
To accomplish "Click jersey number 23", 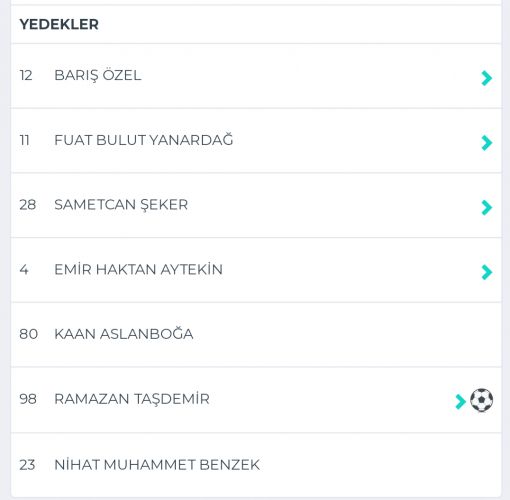I will [x=27, y=465].
